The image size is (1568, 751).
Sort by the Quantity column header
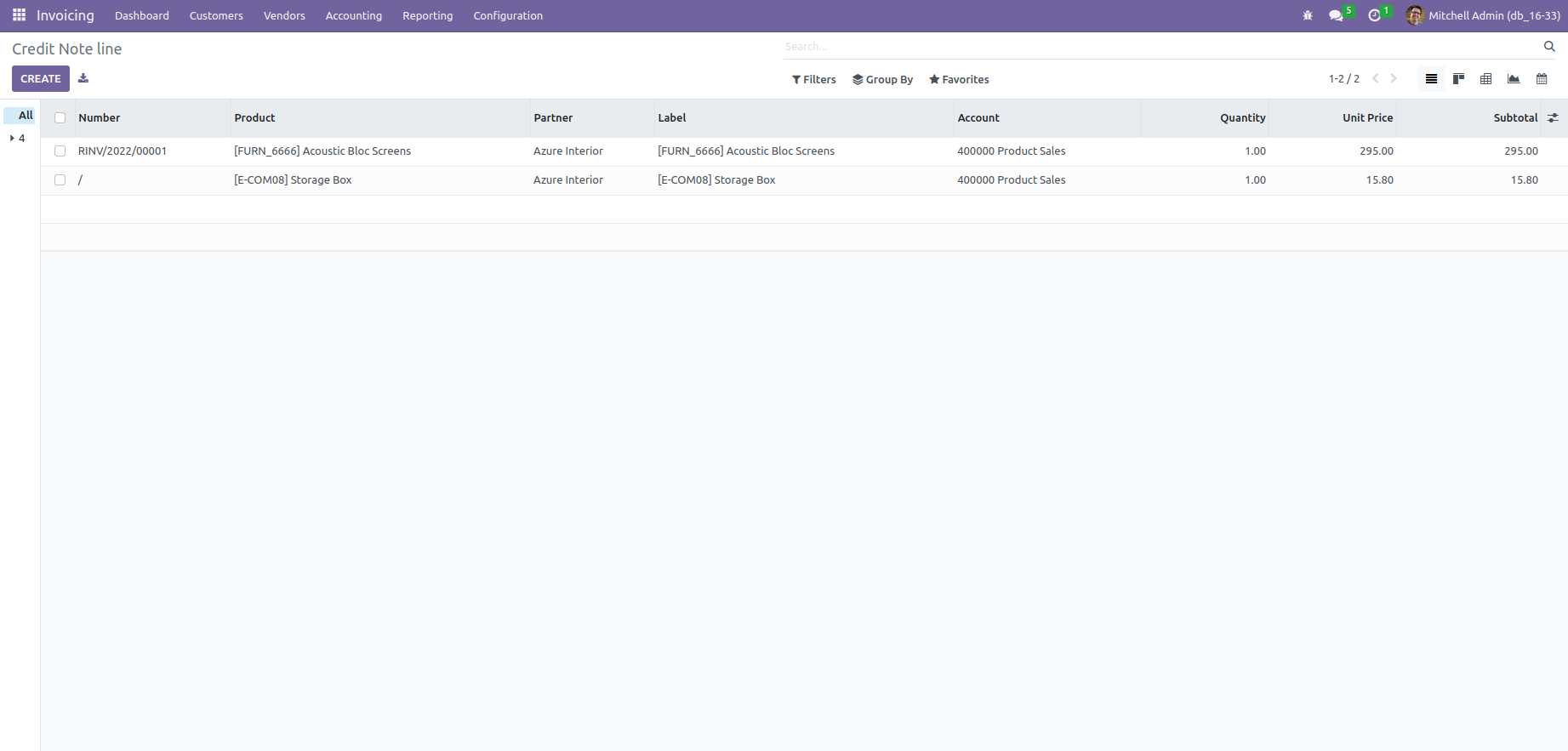1243,118
